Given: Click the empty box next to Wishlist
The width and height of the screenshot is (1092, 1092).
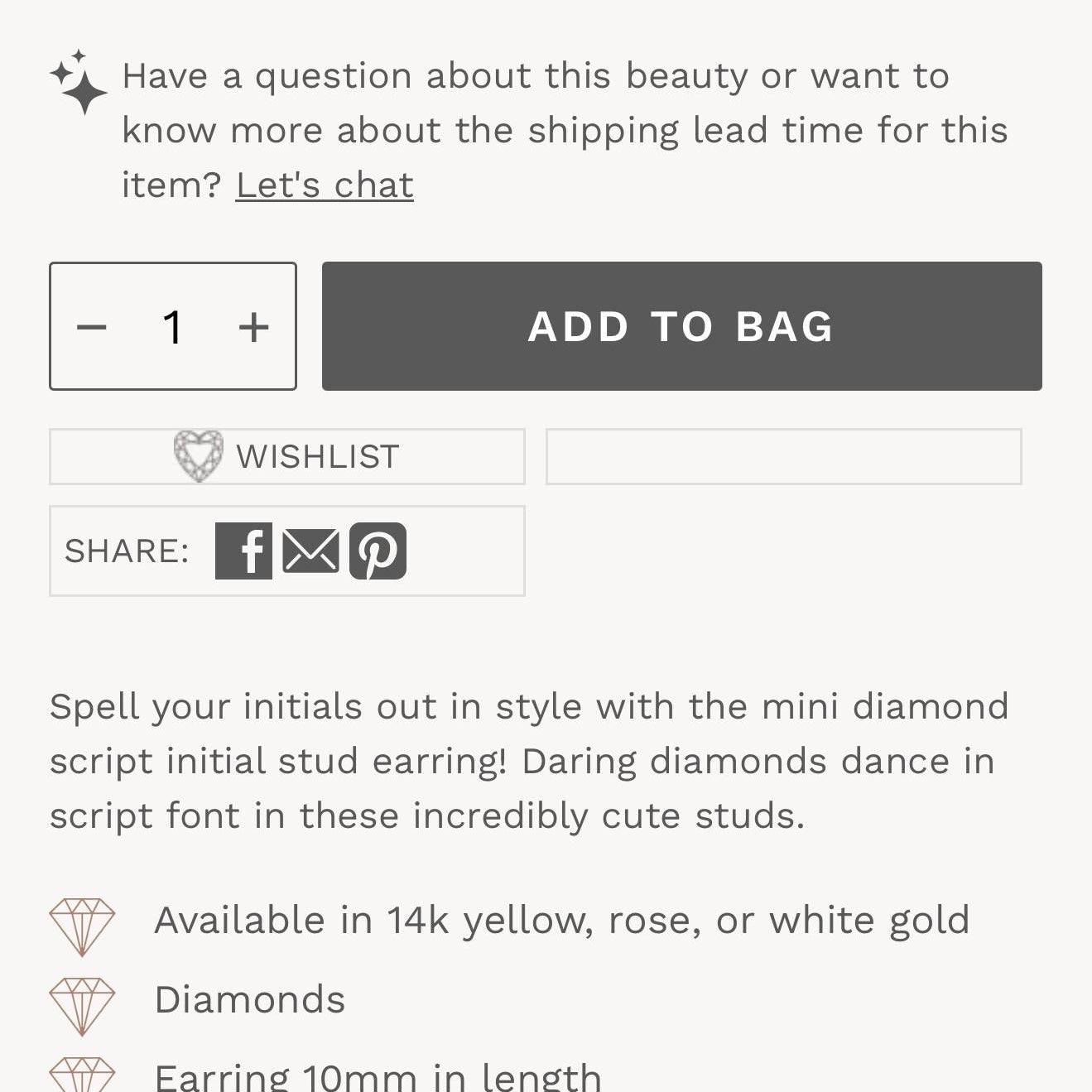Looking at the screenshot, I should click(783, 456).
